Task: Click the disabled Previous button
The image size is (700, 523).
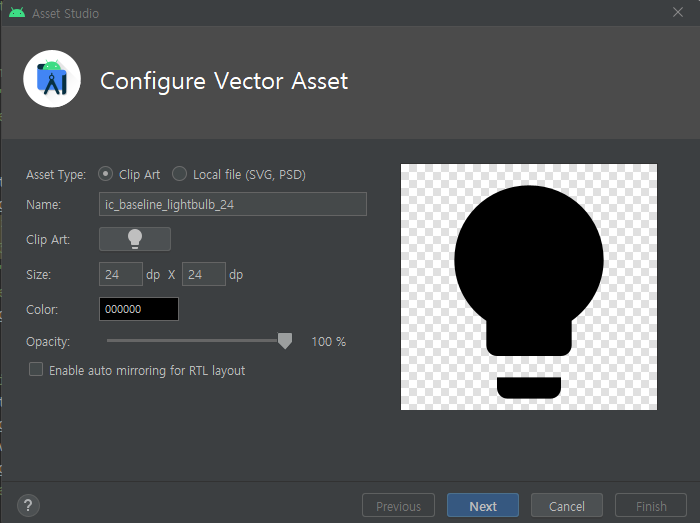Action: pos(398,506)
